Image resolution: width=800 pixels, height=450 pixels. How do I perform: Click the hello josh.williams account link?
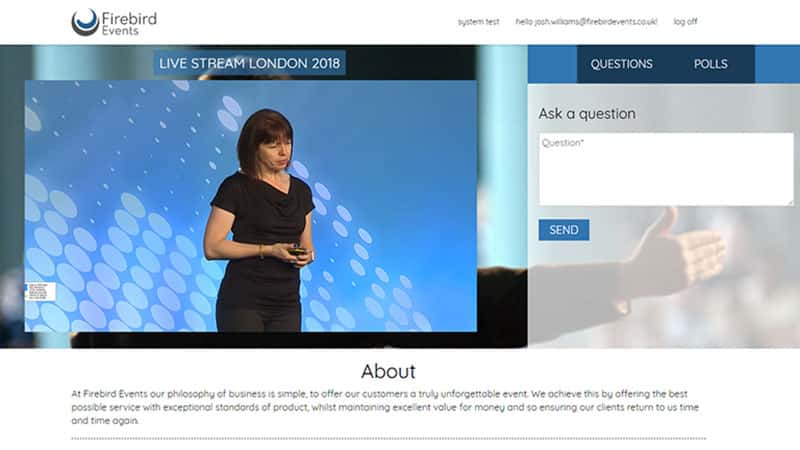point(586,22)
